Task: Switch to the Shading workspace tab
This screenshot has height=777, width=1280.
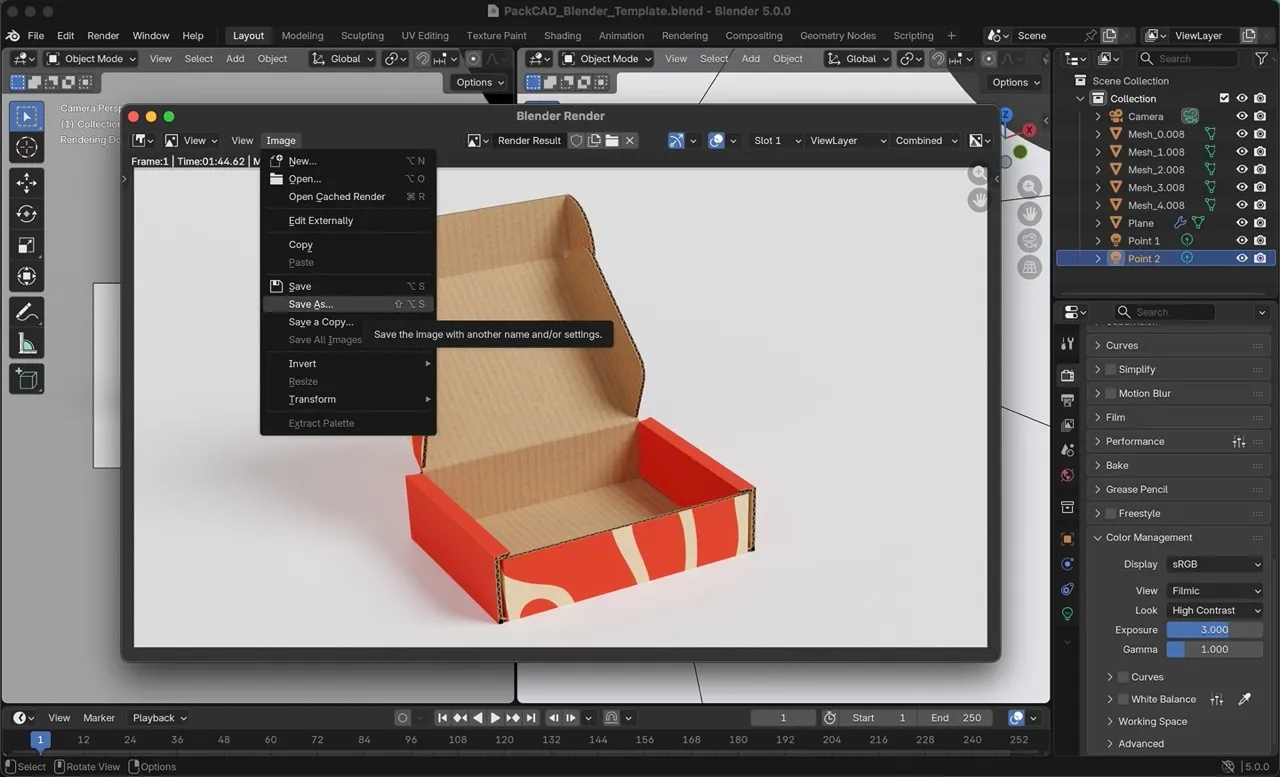Action: pyautogui.click(x=562, y=35)
